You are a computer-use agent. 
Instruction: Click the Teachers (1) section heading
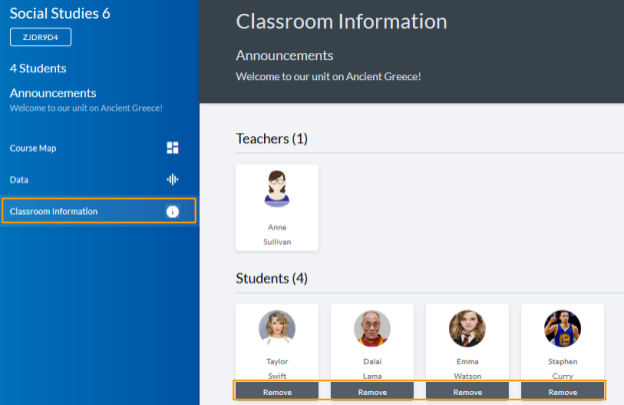tap(271, 138)
